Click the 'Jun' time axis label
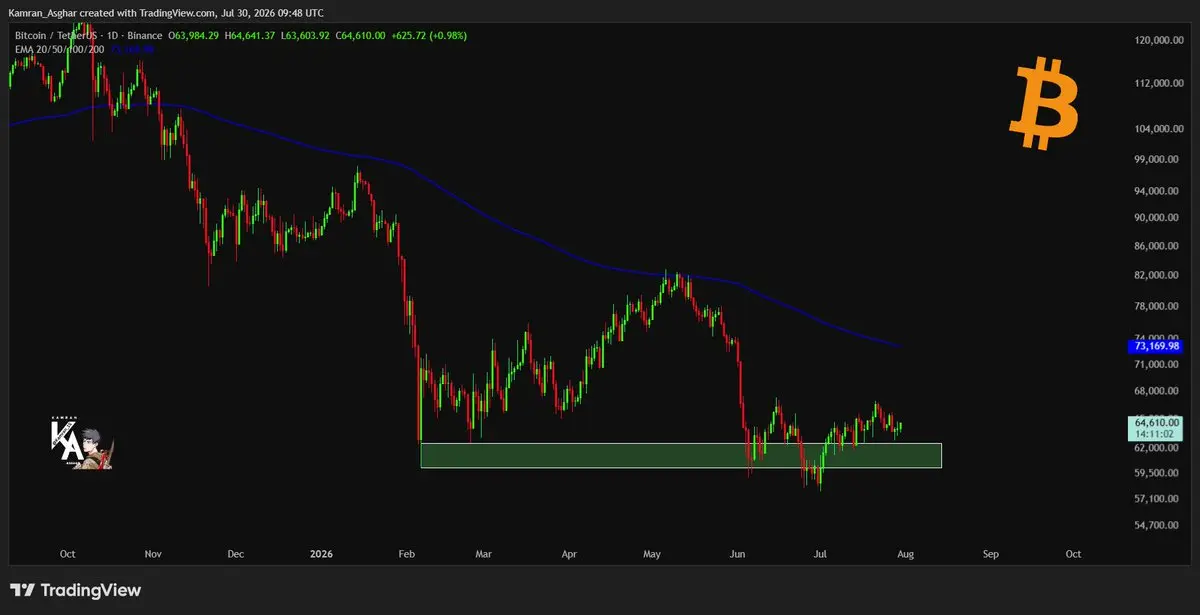Viewport: 1200px width, 615px height. (x=738, y=553)
